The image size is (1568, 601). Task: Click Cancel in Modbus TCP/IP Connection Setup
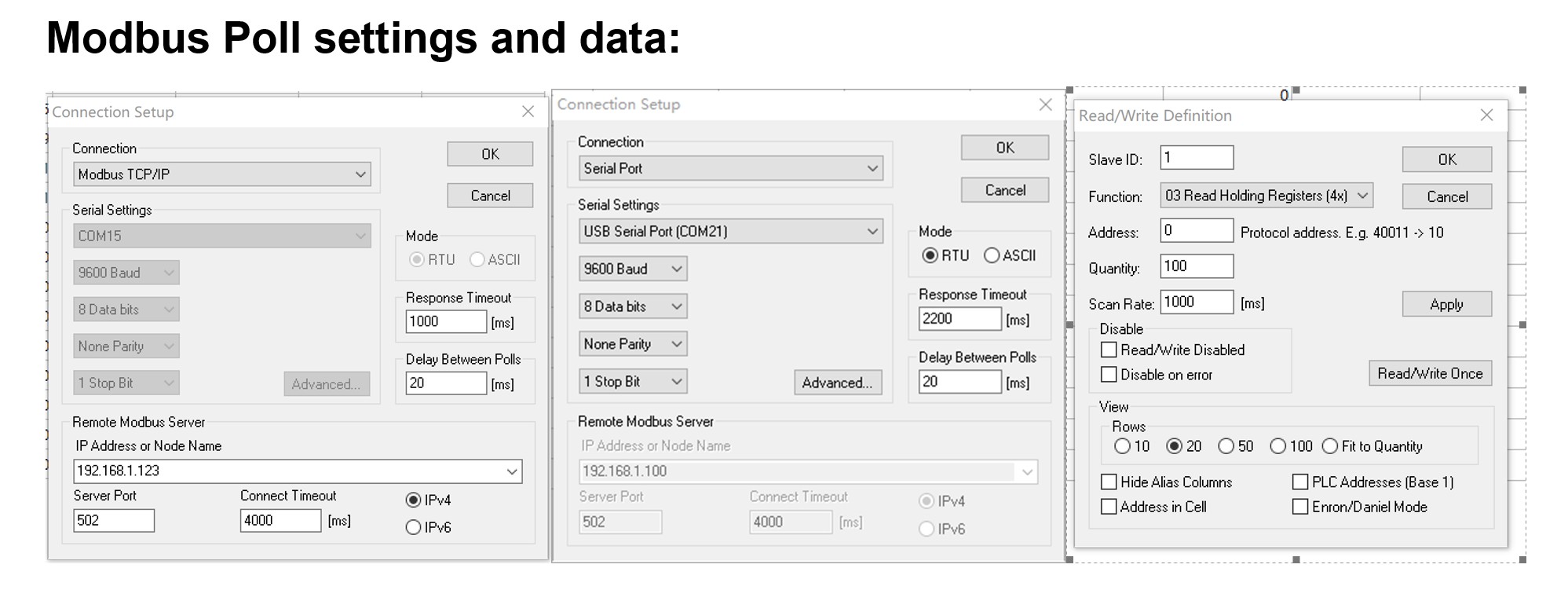(x=490, y=196)
